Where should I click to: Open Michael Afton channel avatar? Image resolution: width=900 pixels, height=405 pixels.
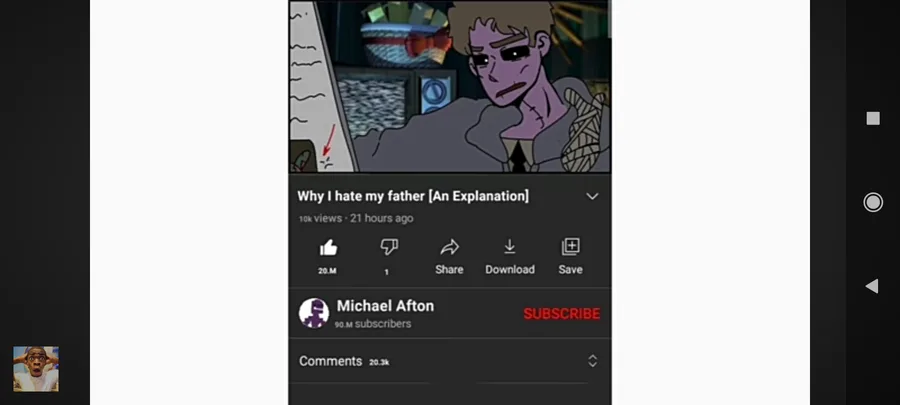(314, 313)
